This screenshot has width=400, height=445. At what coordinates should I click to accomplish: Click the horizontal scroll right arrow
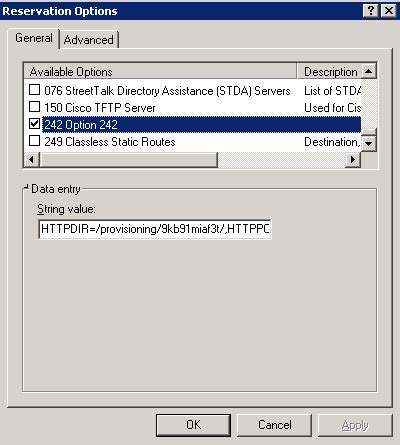click(353, 160)
